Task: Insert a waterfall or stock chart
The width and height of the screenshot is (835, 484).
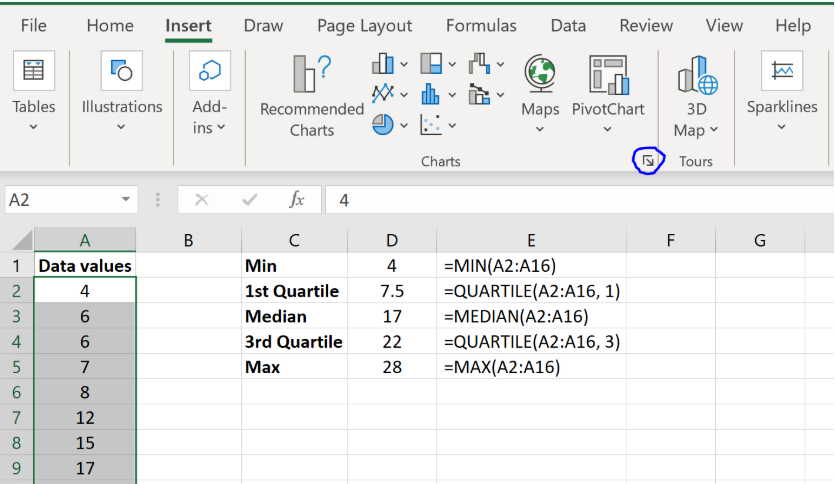Action: [x=480, y=65]
